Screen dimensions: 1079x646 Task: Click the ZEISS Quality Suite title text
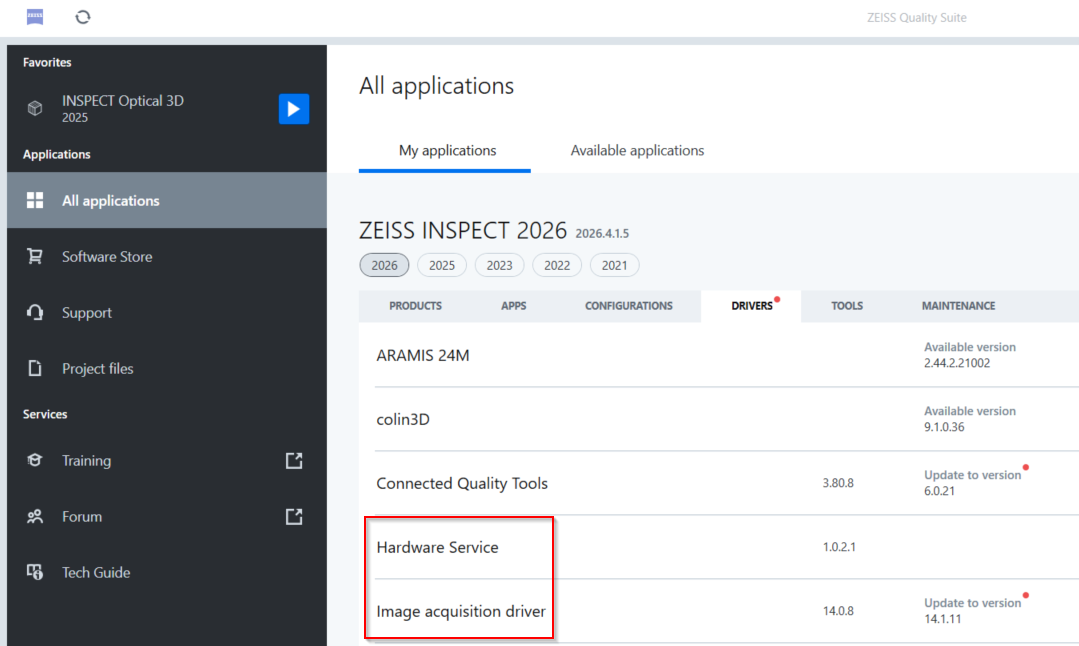click(917, 18)
